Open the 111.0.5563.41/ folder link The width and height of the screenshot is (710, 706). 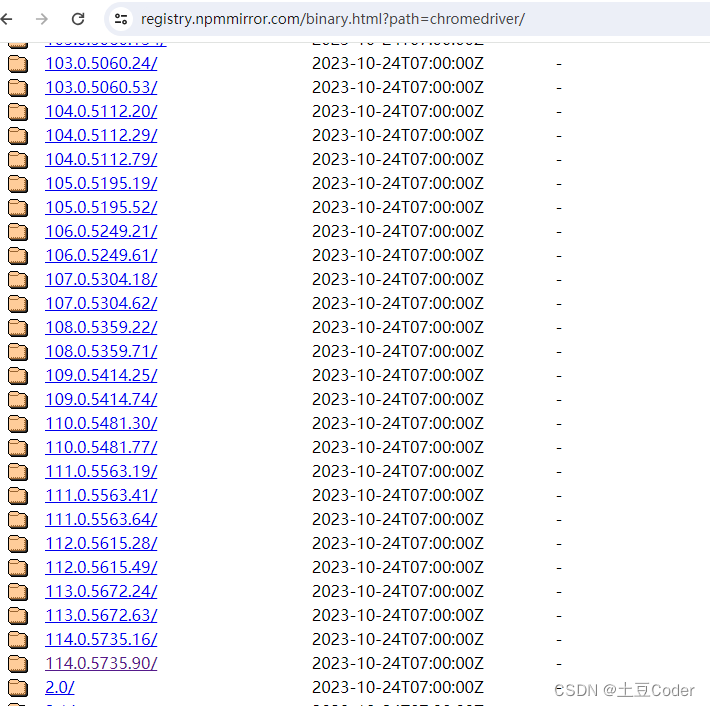point(101,495)
